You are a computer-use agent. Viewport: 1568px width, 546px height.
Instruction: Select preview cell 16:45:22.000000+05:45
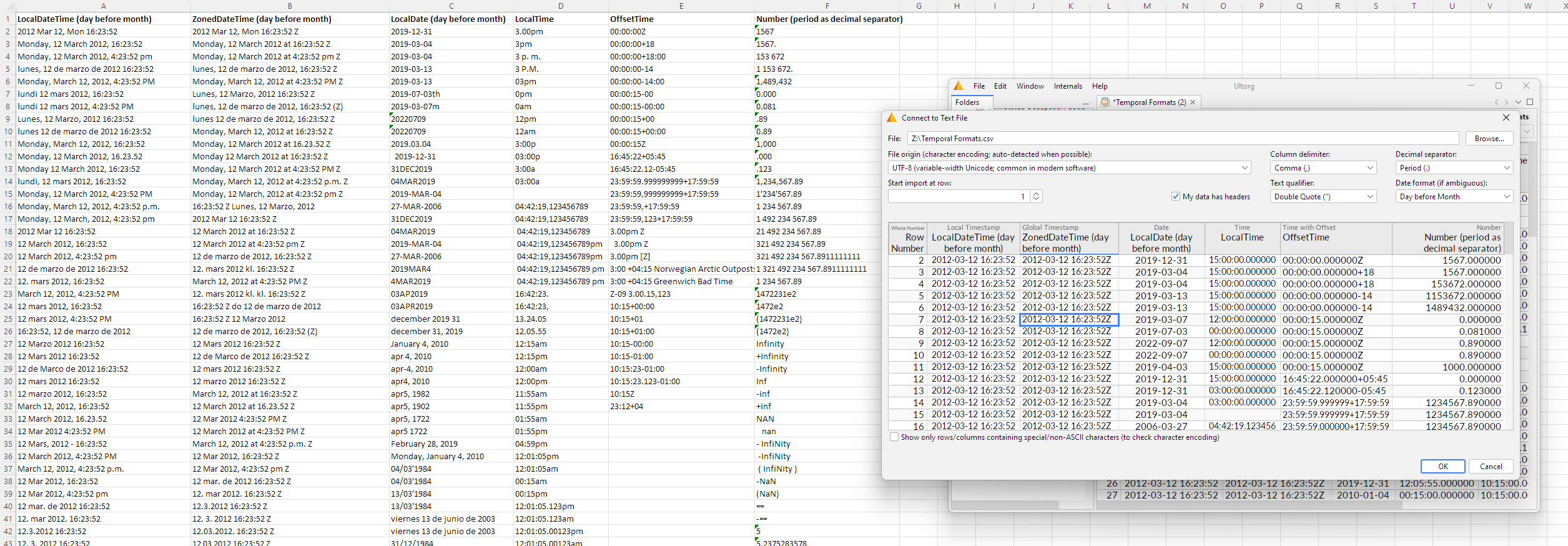(x=1336, y=379)
